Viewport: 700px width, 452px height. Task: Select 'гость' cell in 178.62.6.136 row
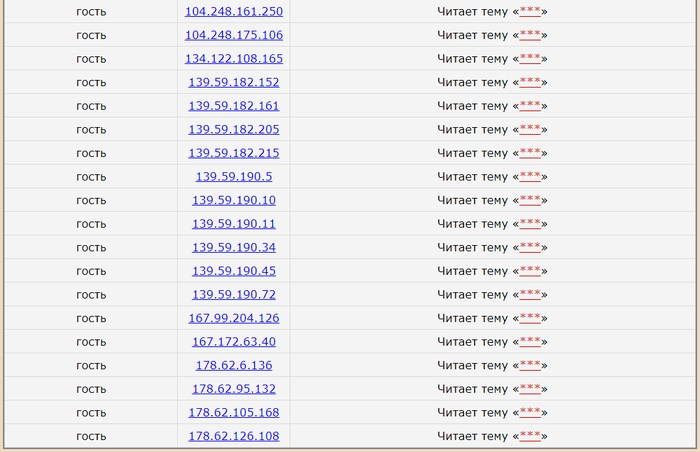[91, 366]
